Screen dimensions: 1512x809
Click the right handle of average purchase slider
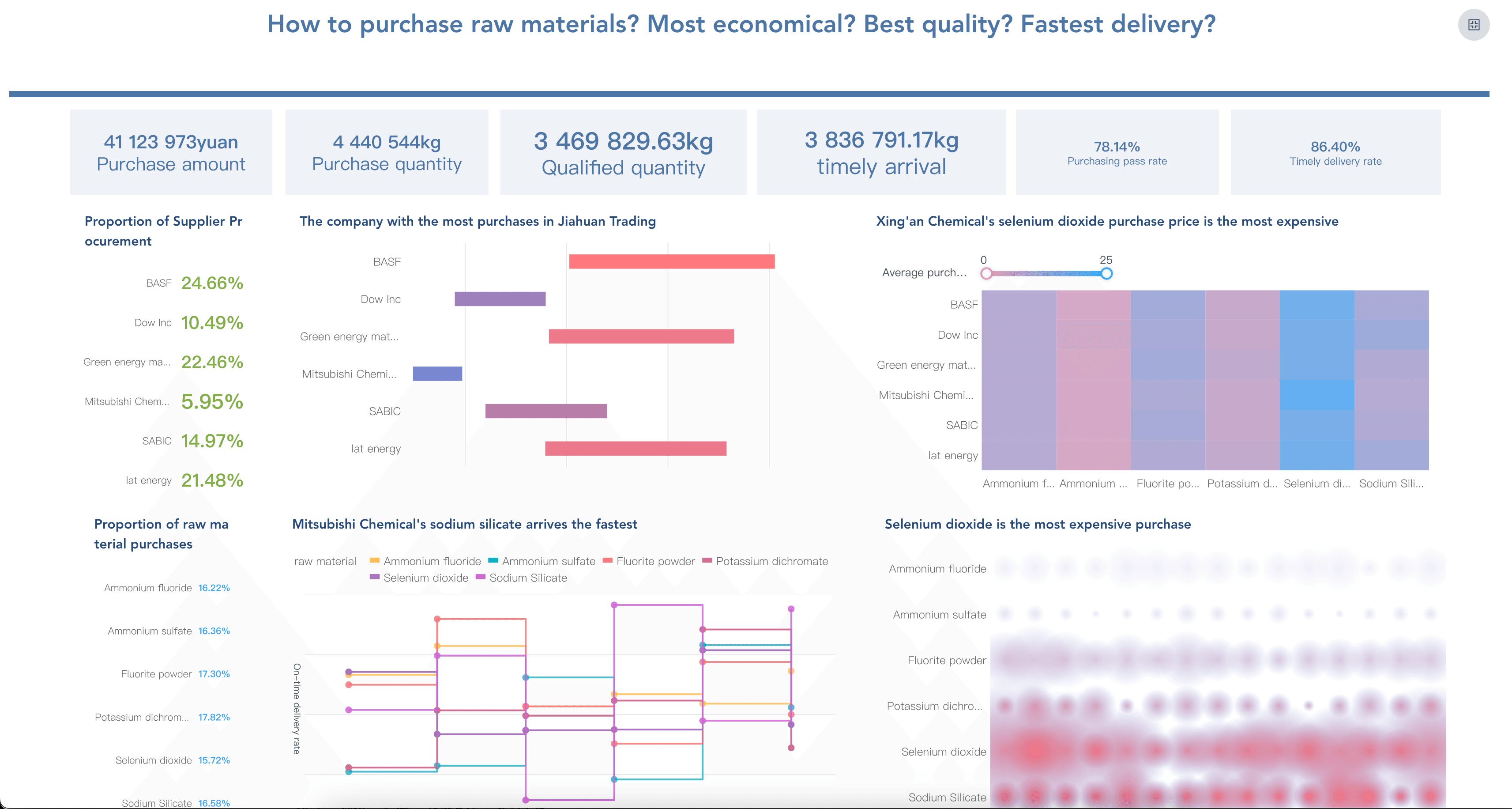pyautogui.click(x=1106, y=273)
